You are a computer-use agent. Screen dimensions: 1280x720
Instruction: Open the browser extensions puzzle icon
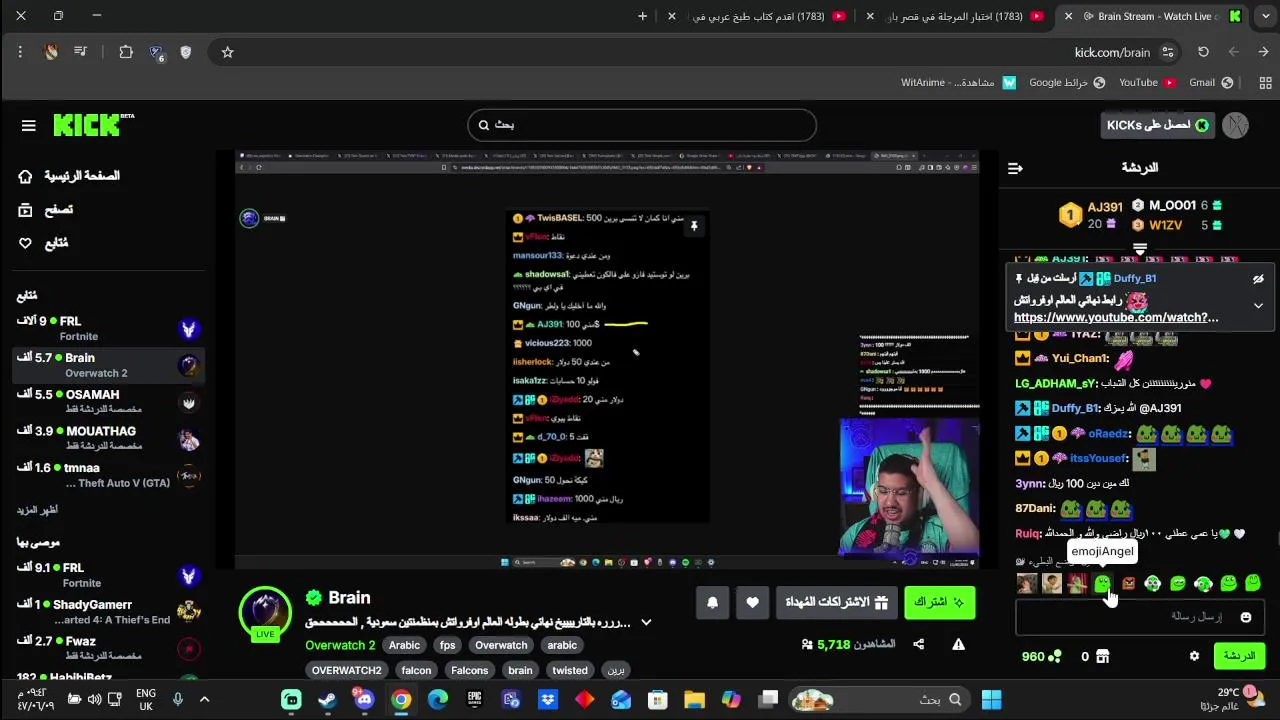(126, 52)
